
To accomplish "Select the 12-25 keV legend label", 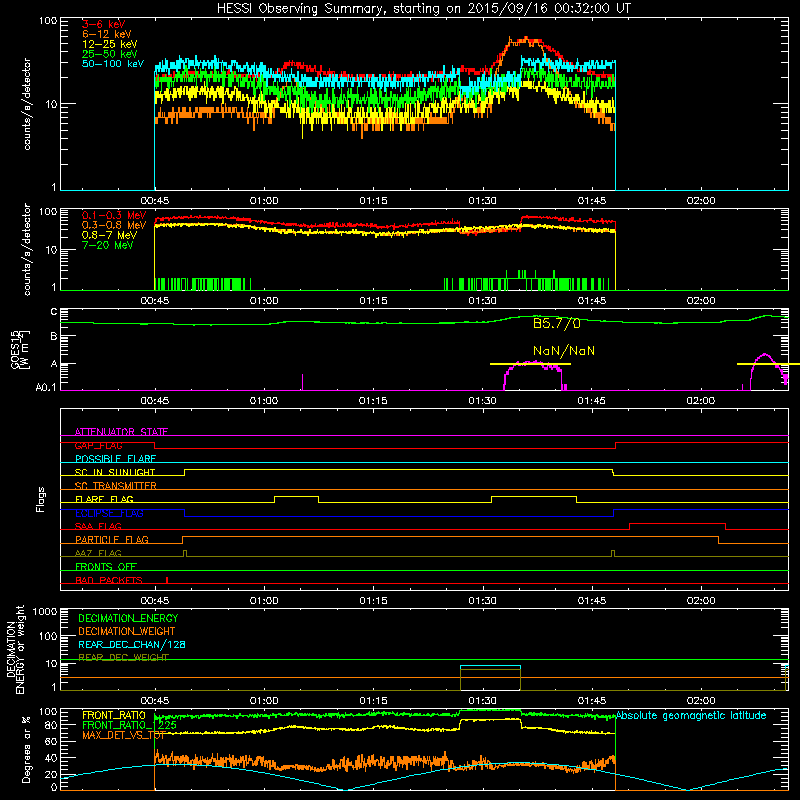I will [110, 44].
